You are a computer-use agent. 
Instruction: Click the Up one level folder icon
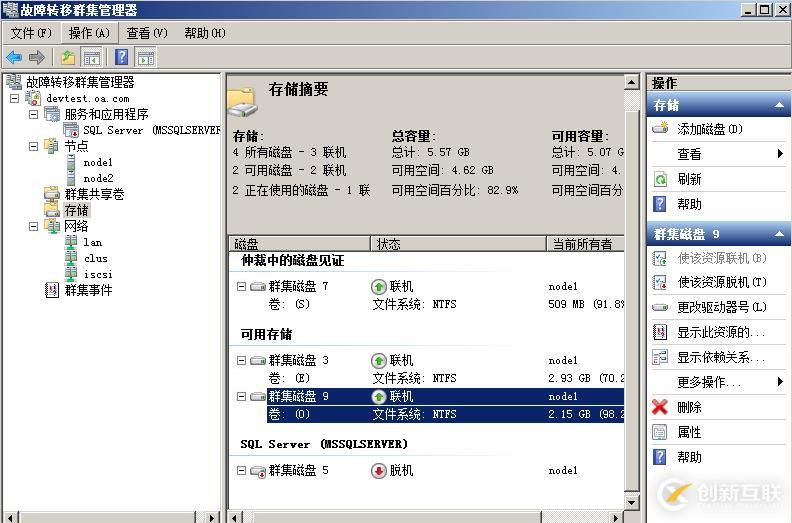tap(68, 58)
